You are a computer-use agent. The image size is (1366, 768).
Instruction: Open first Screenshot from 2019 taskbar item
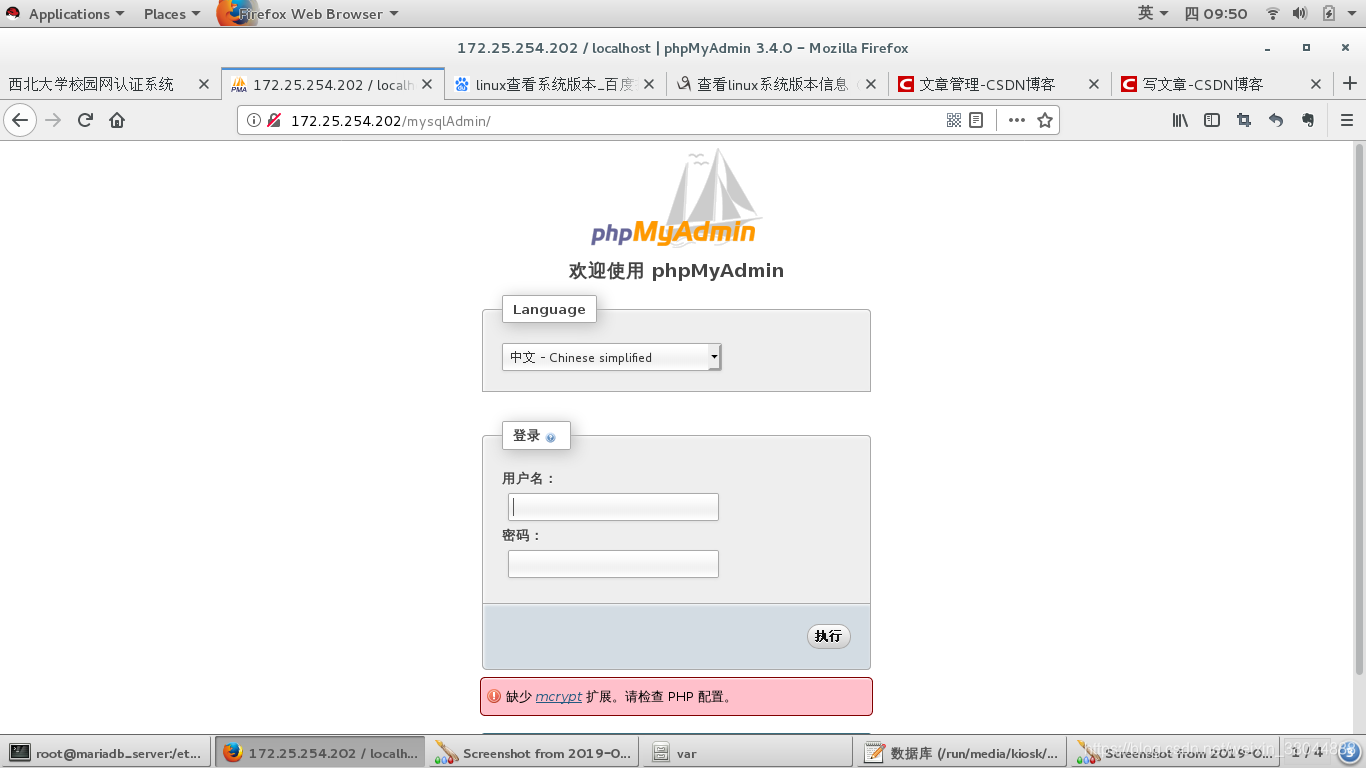(x=535, y=753)
